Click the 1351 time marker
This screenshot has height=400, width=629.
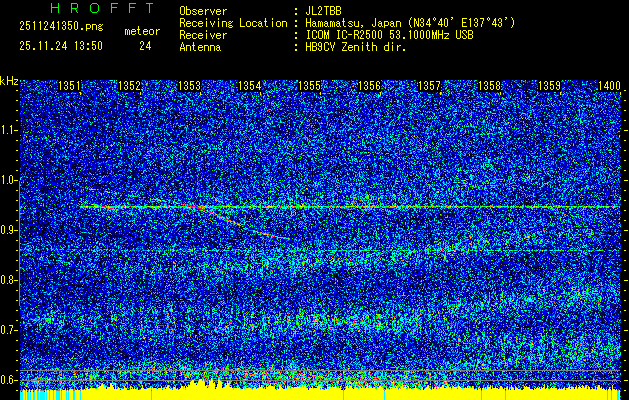70,87
